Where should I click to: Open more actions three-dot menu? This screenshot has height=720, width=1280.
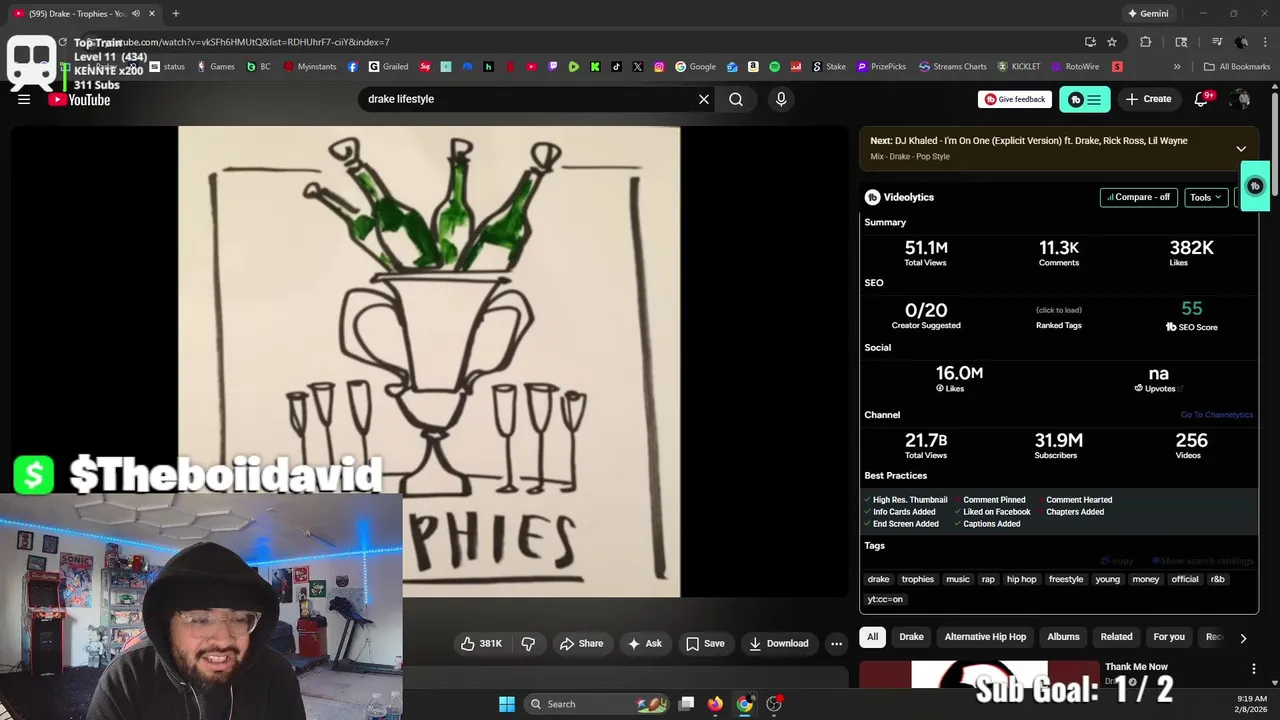coord(837,643)
